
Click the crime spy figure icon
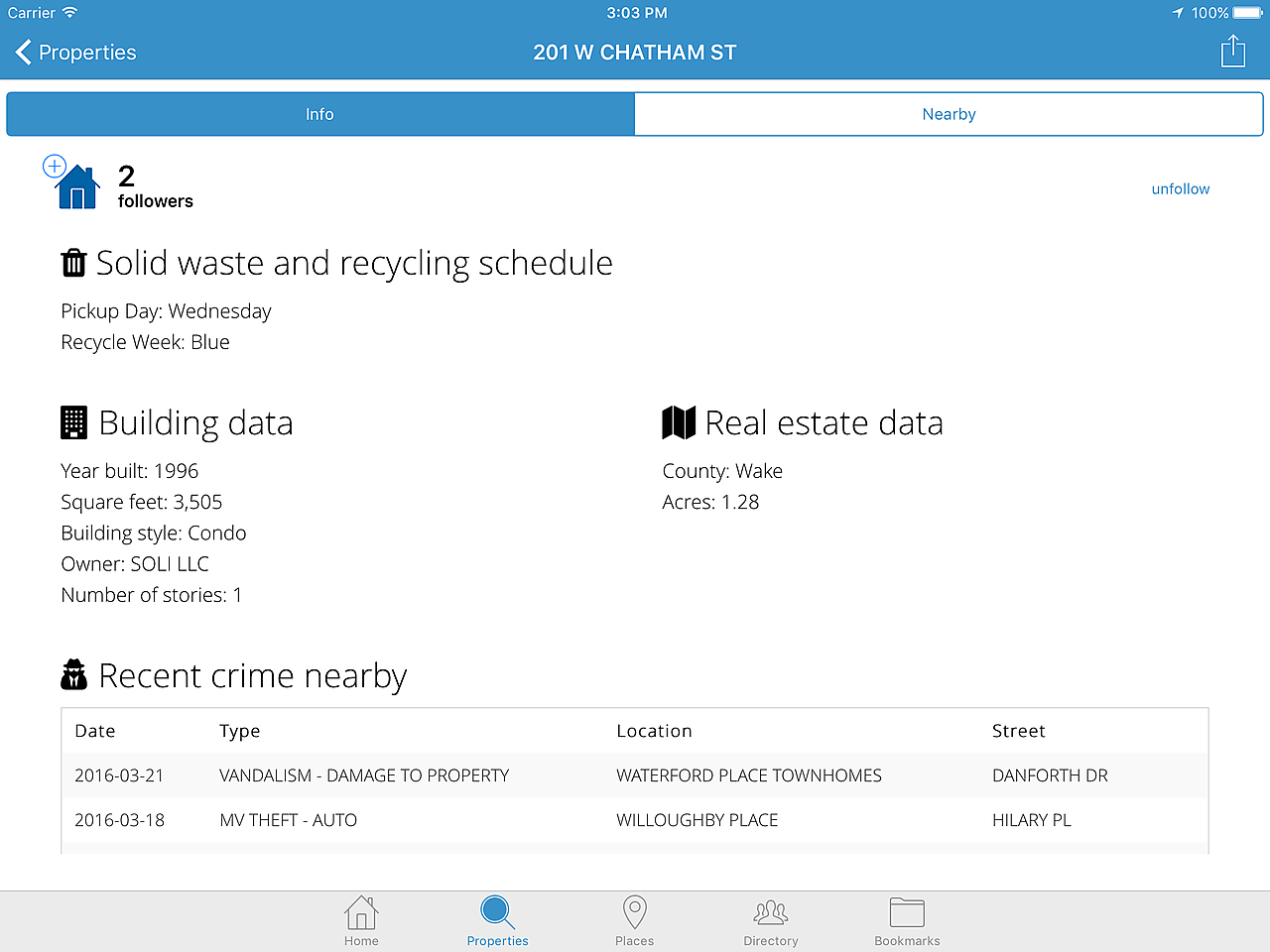pyautogui.click(x=73, y=674)
